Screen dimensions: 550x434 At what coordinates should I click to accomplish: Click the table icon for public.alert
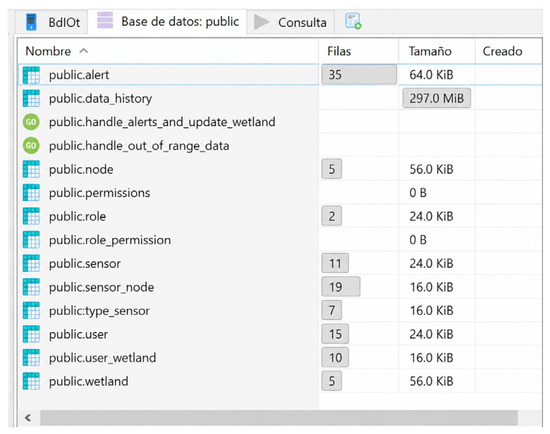[31, 75]
